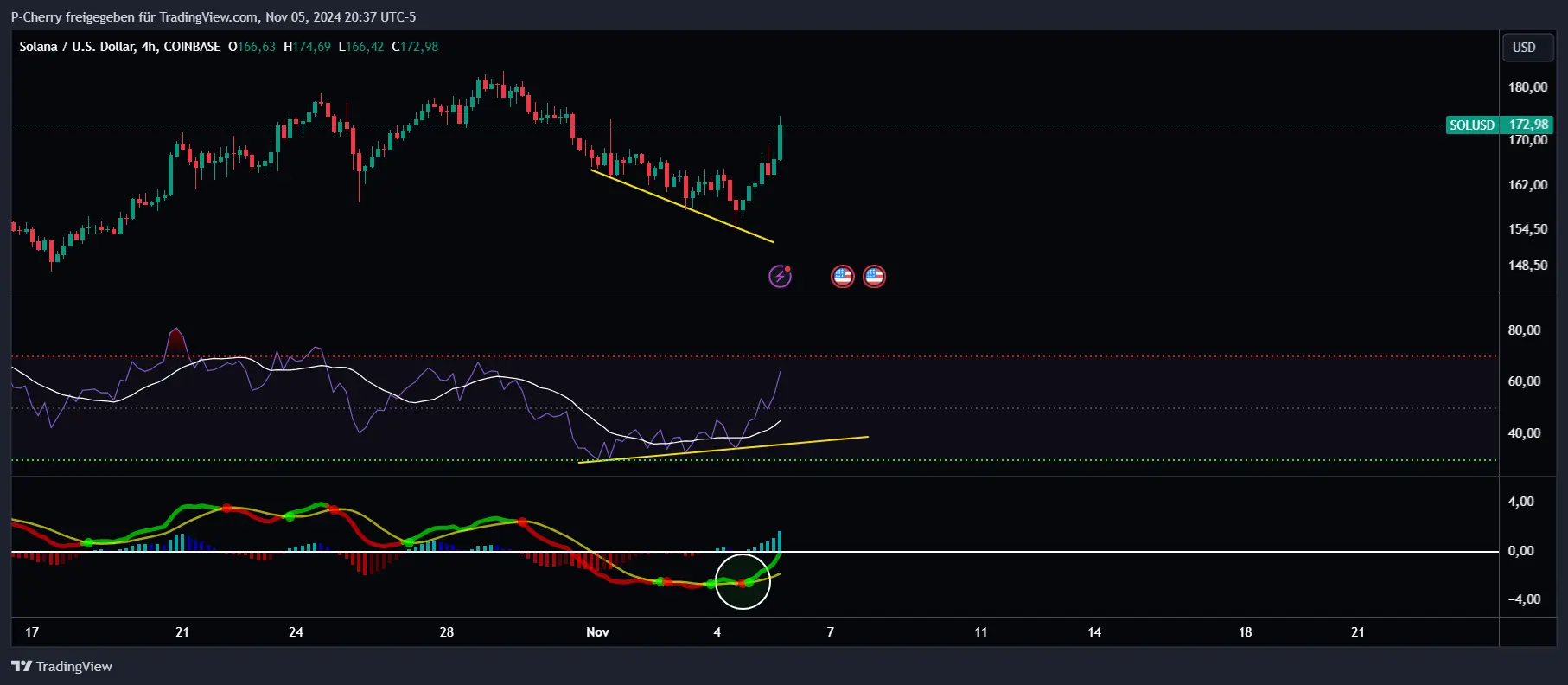Click date 18 on the time axis
This screenshot has width=1568, height=685.
[1245, 632]
